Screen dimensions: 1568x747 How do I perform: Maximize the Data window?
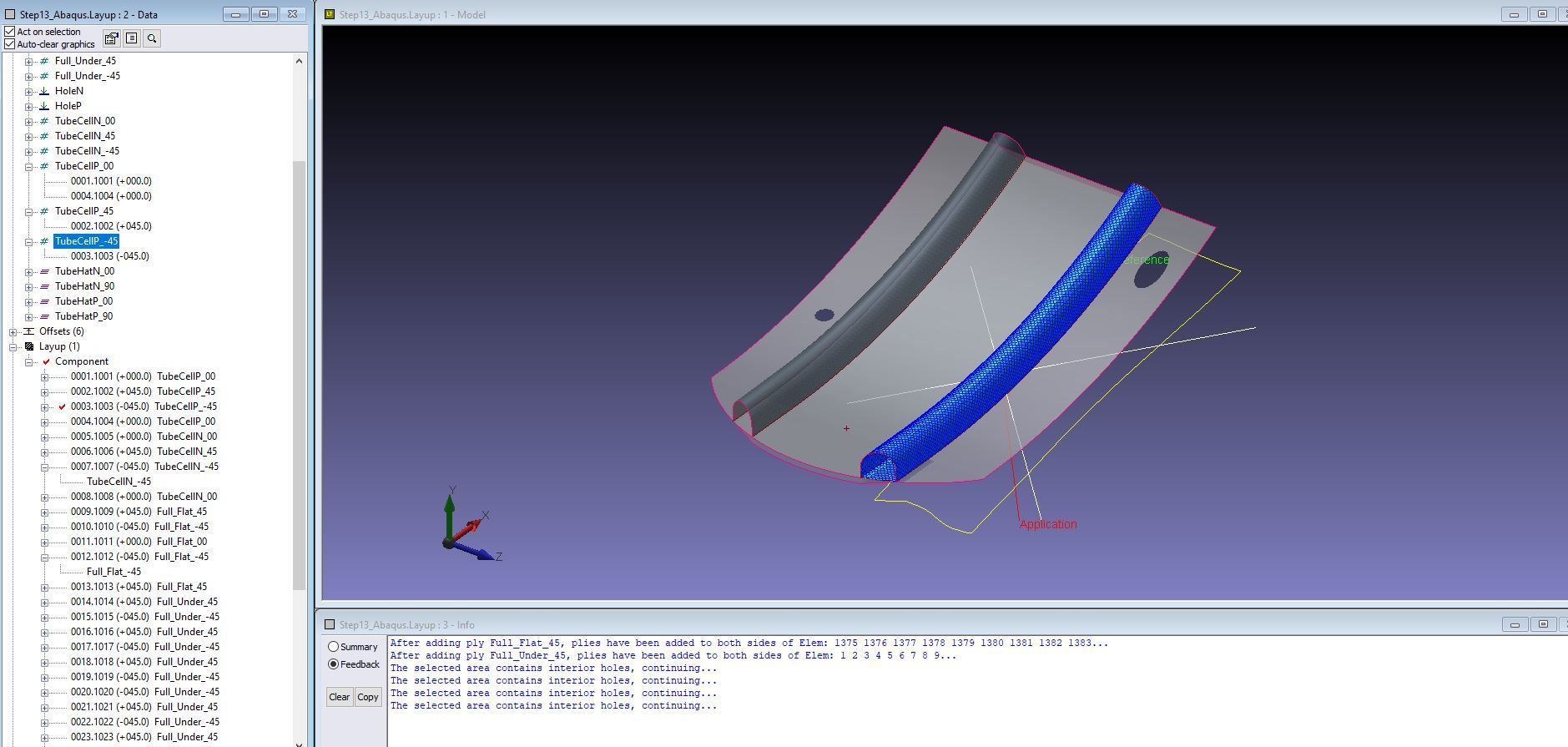click(265, 14)
